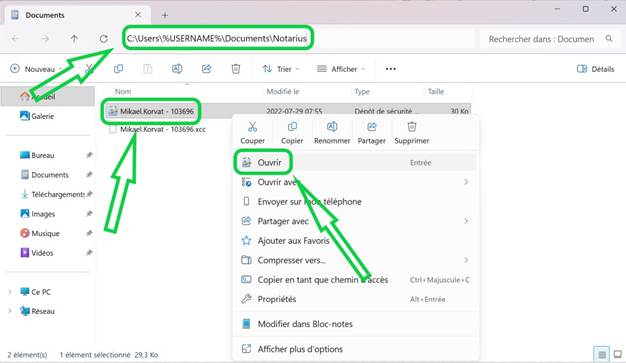The image size is (626, 363).
Task: Select the Documents tab
Action: pos(77,15)
